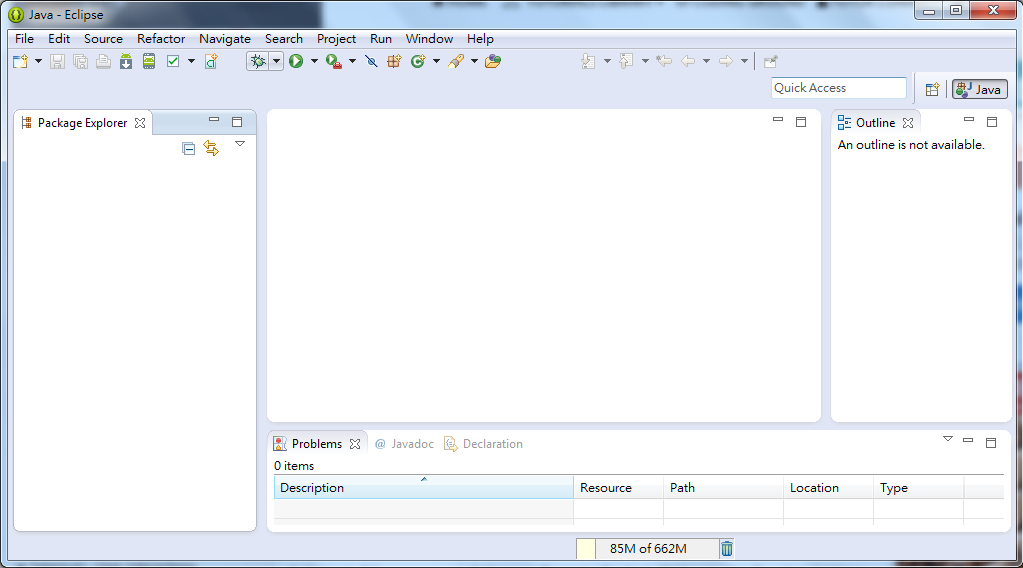Click the Open Type folder icon
Screen dimensions: 1023x568
tap(493, 61)
